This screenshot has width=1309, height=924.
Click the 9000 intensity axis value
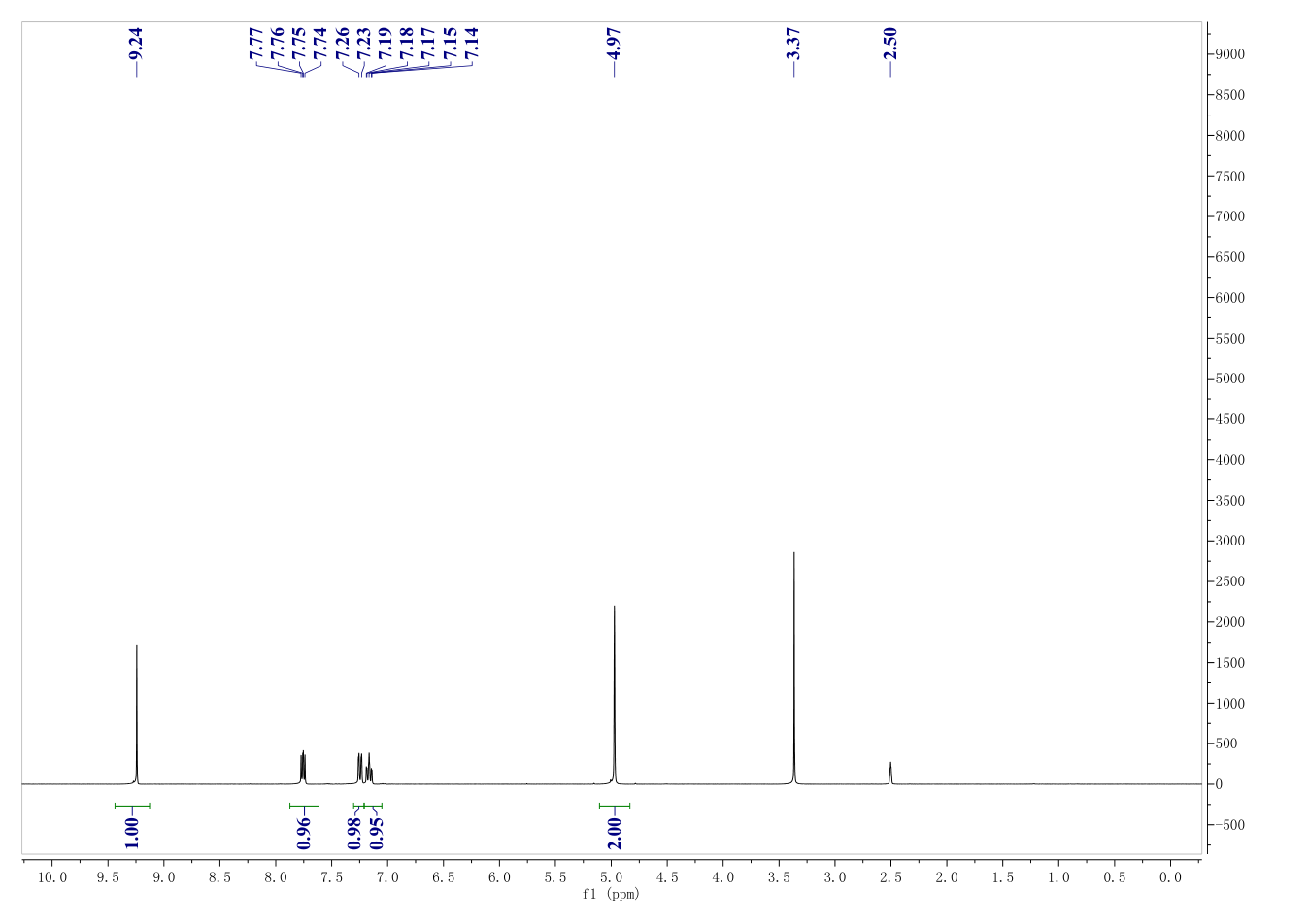click(1228, 54)
